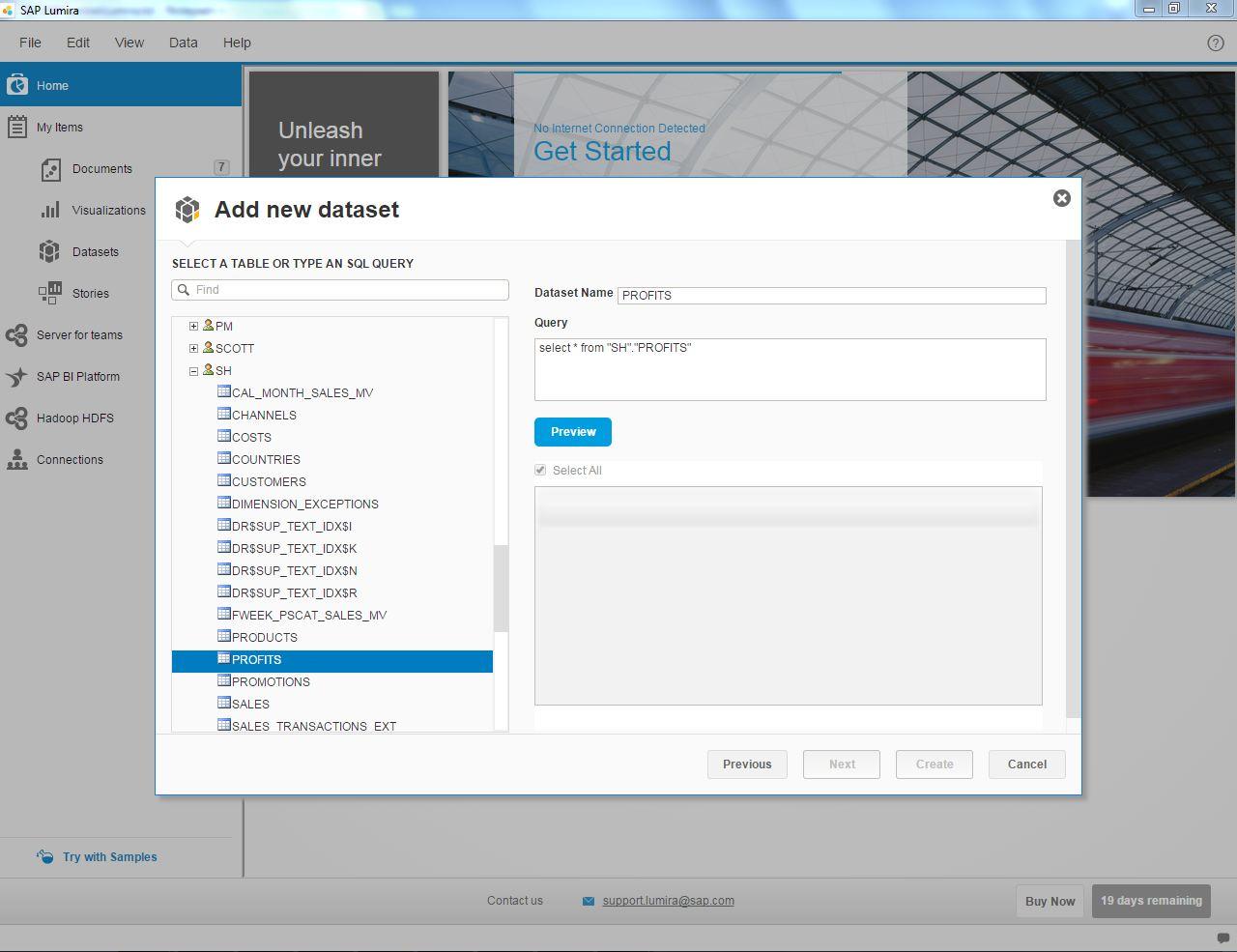Open the support.lumira@sap.com link
The width and height of the screenshot is (1237, 952).
tap(668, 901)
